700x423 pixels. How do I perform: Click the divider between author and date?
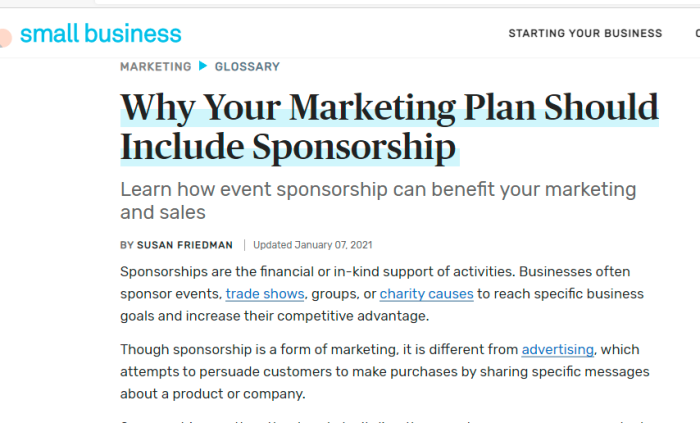244,245
